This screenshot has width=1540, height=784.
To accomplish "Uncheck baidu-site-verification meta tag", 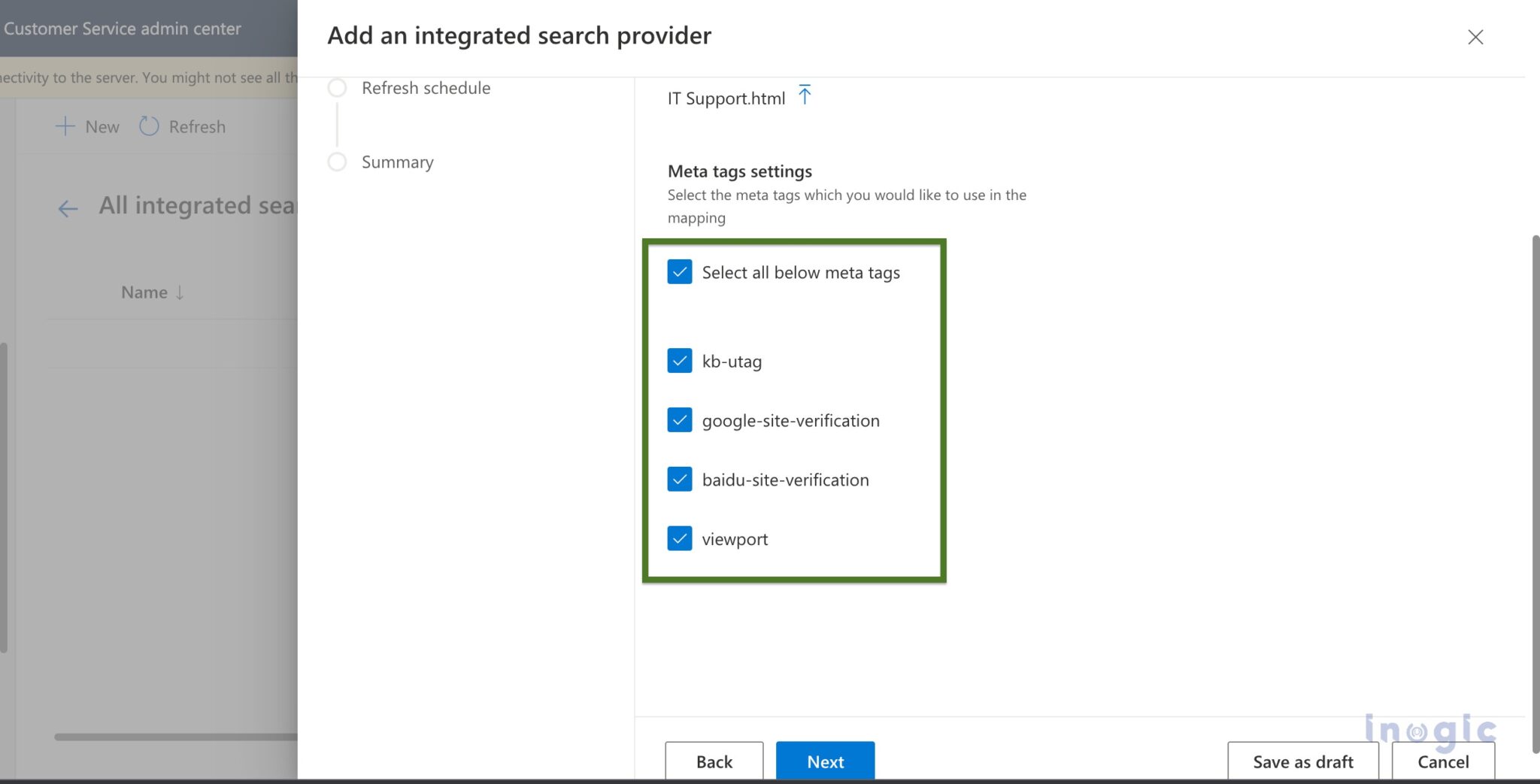I will [x=679, y=479].
